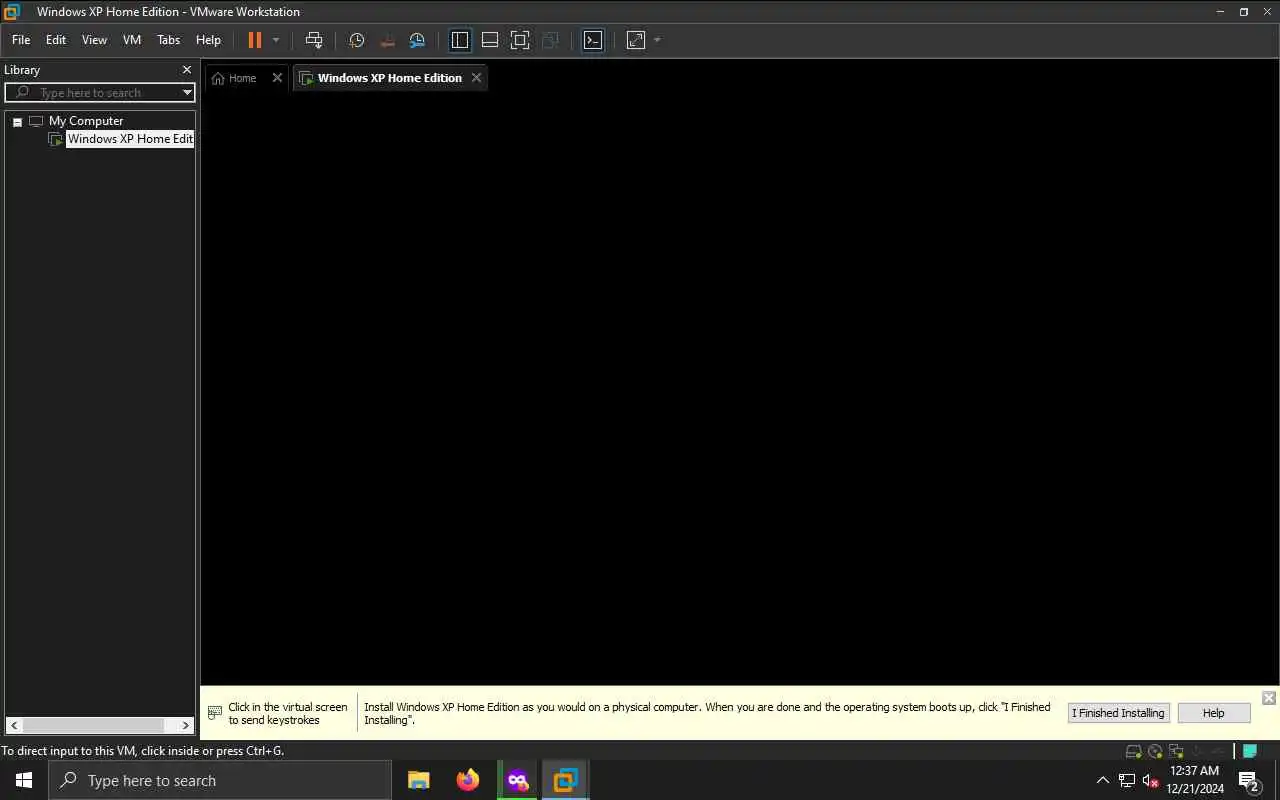Open the Tabs menu
This screenshot has width=1280, height=800.
[x=169, y=40]
